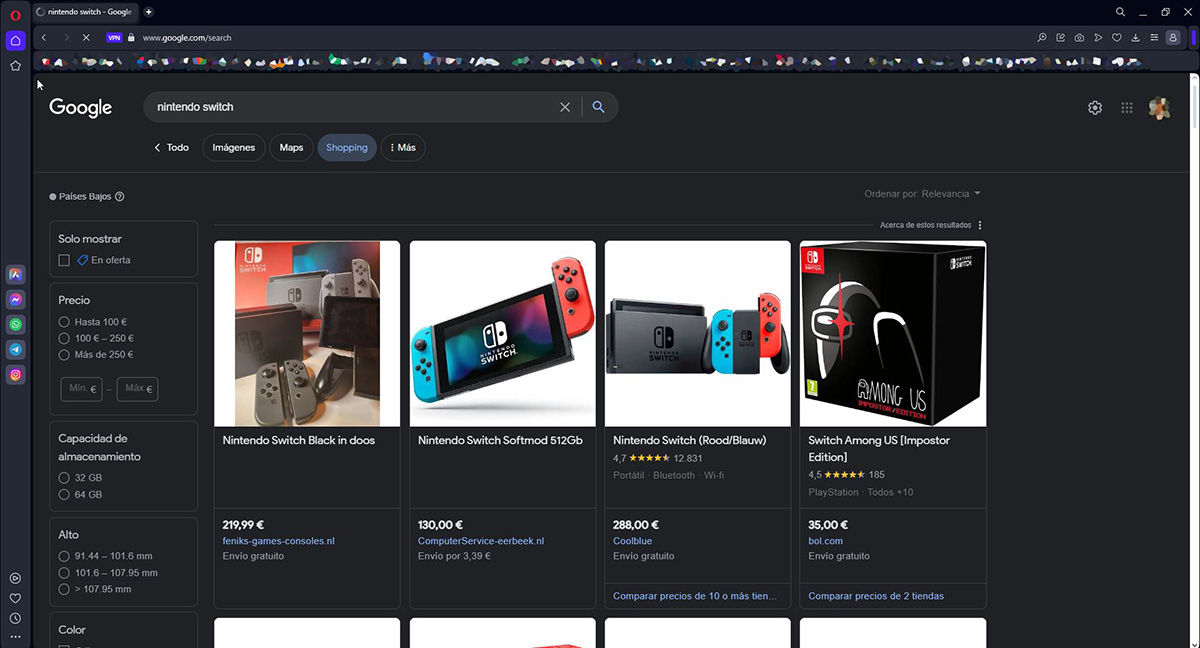Select 64 GB storage option

point(64,494)
